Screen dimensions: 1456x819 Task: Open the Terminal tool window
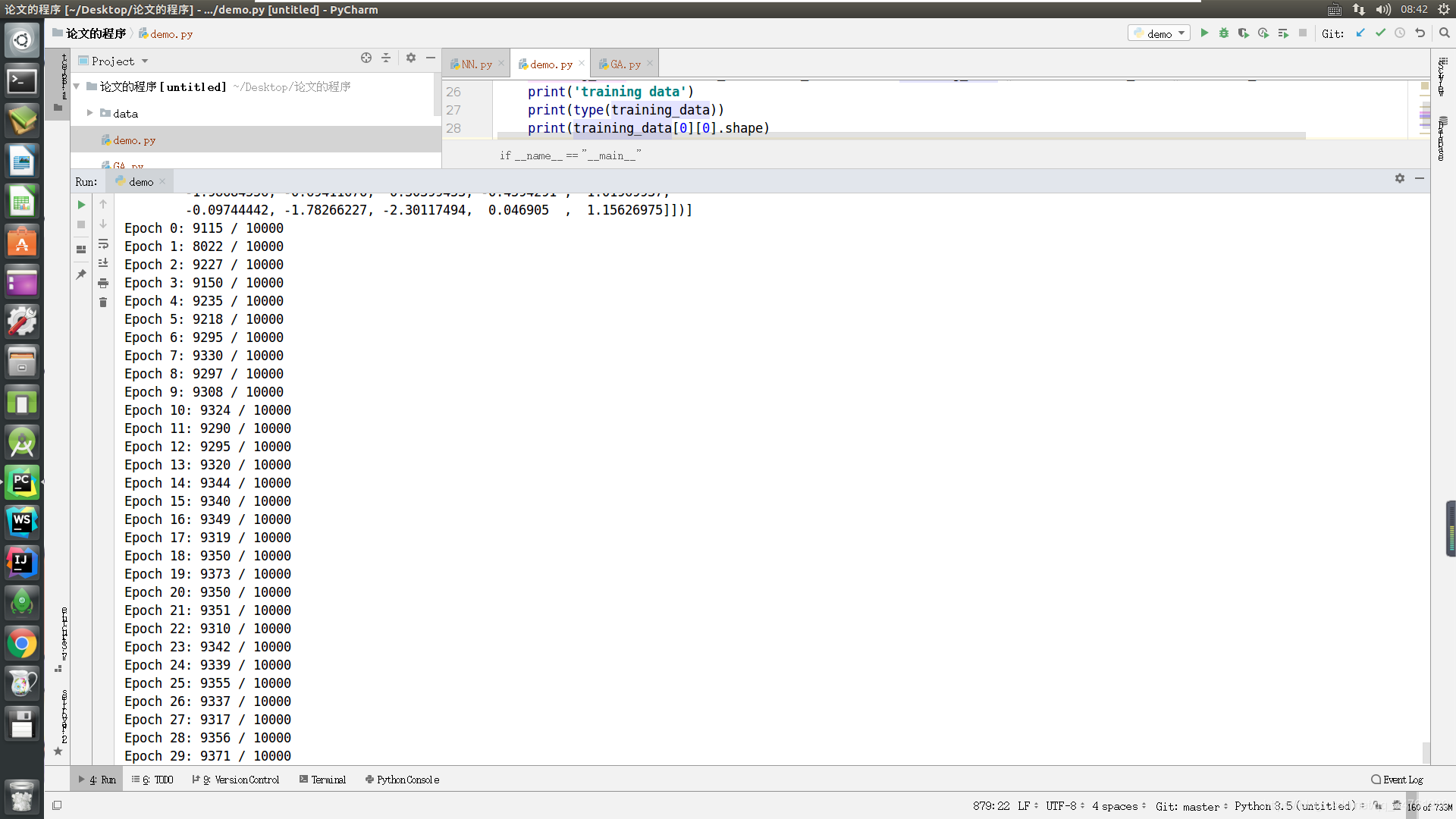pos(322,780)
